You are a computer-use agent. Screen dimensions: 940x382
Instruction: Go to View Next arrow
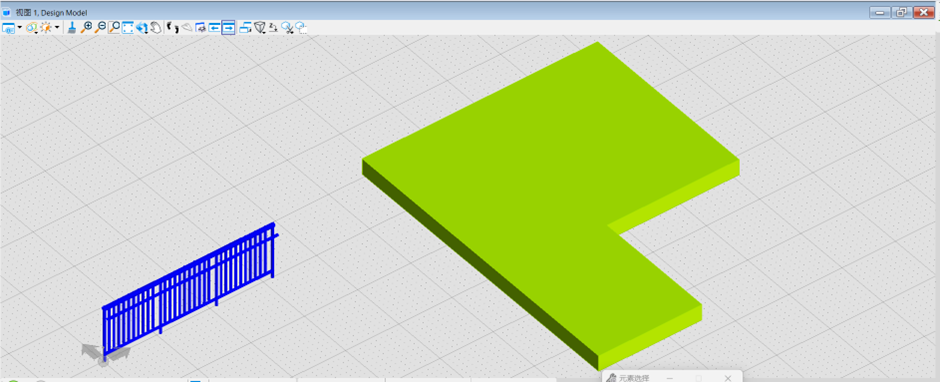[228, 28]
